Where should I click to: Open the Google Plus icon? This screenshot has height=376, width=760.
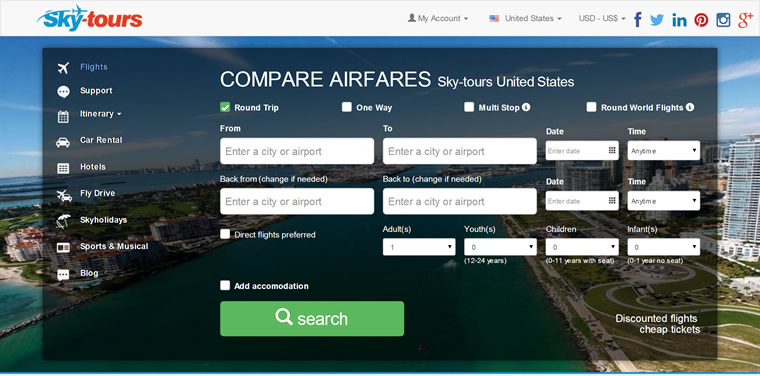(x=745, y=20)
